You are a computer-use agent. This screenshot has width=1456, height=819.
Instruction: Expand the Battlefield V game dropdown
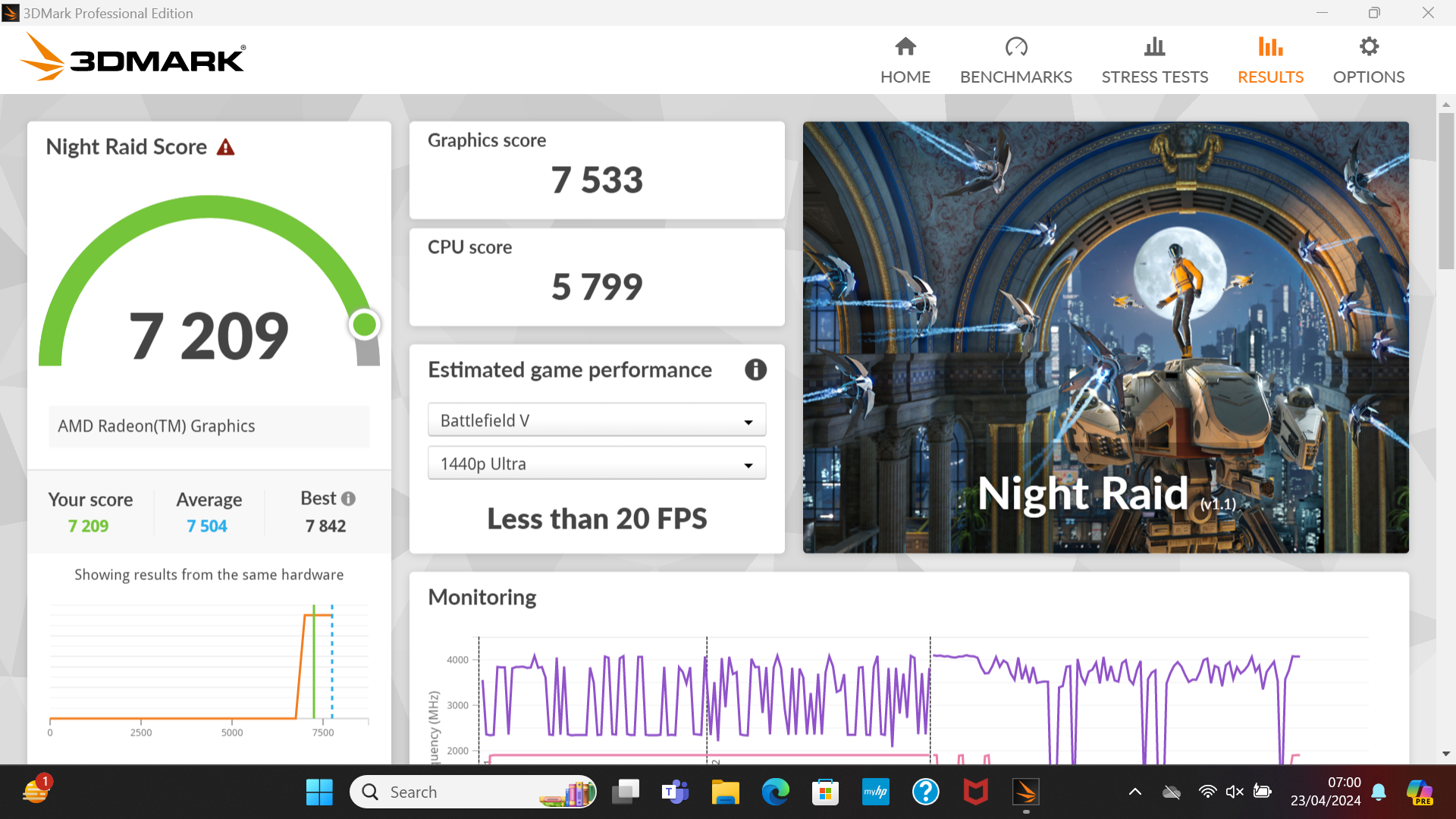point(597,421)
